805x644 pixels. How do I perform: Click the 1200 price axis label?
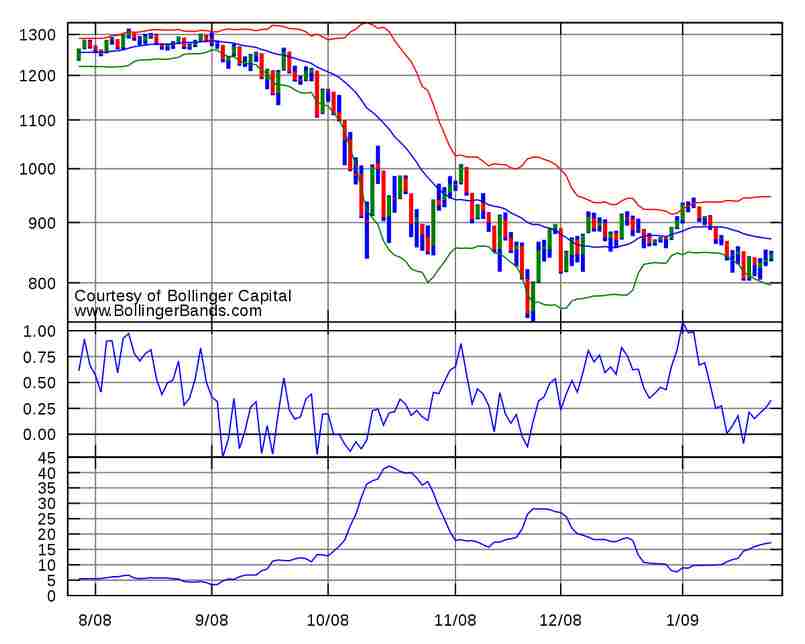pos(37,76)
